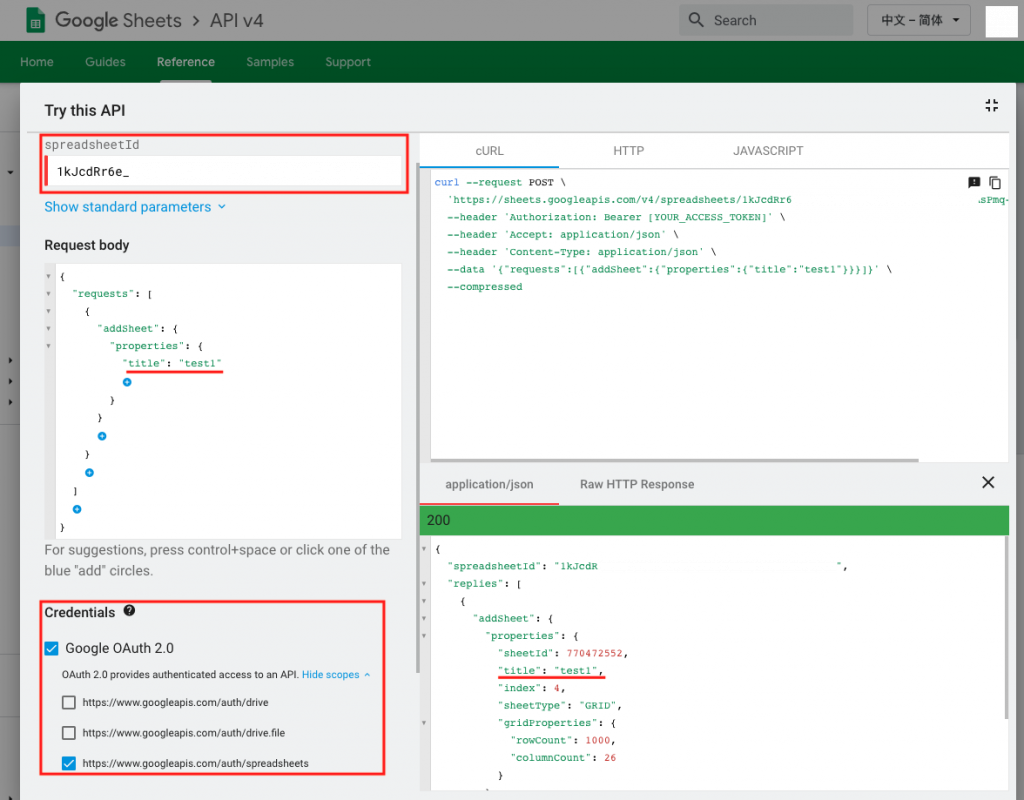The image size is (1024, 800).
Task: Click the sheetId 770472552 value
Action: [x=594, y=653]
